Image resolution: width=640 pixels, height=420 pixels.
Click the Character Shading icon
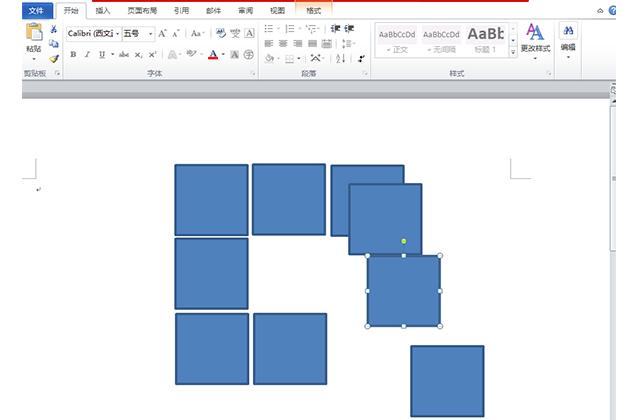pyautogui.click(x=235, y=54)
